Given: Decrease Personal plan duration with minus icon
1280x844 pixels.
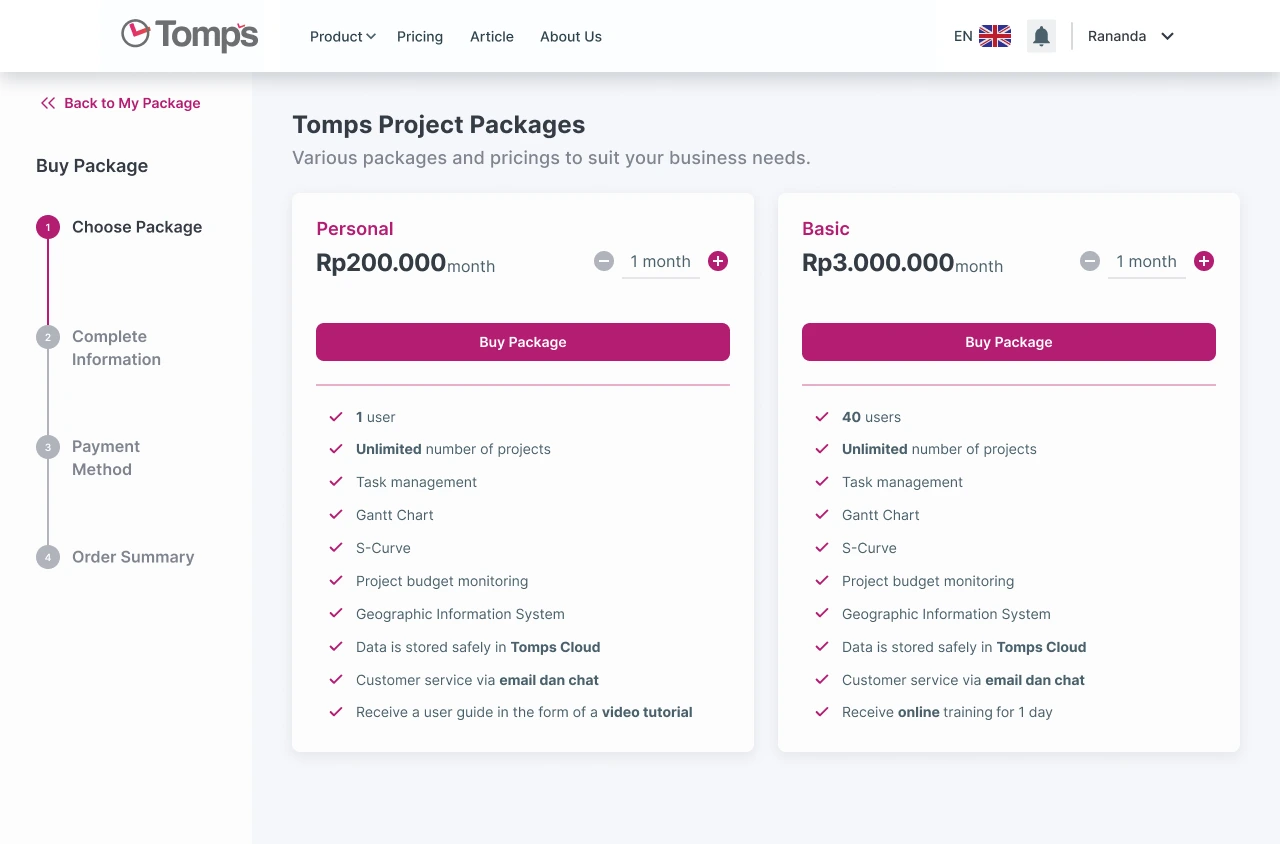Looking at the screenshot, I should pos(604,261).
